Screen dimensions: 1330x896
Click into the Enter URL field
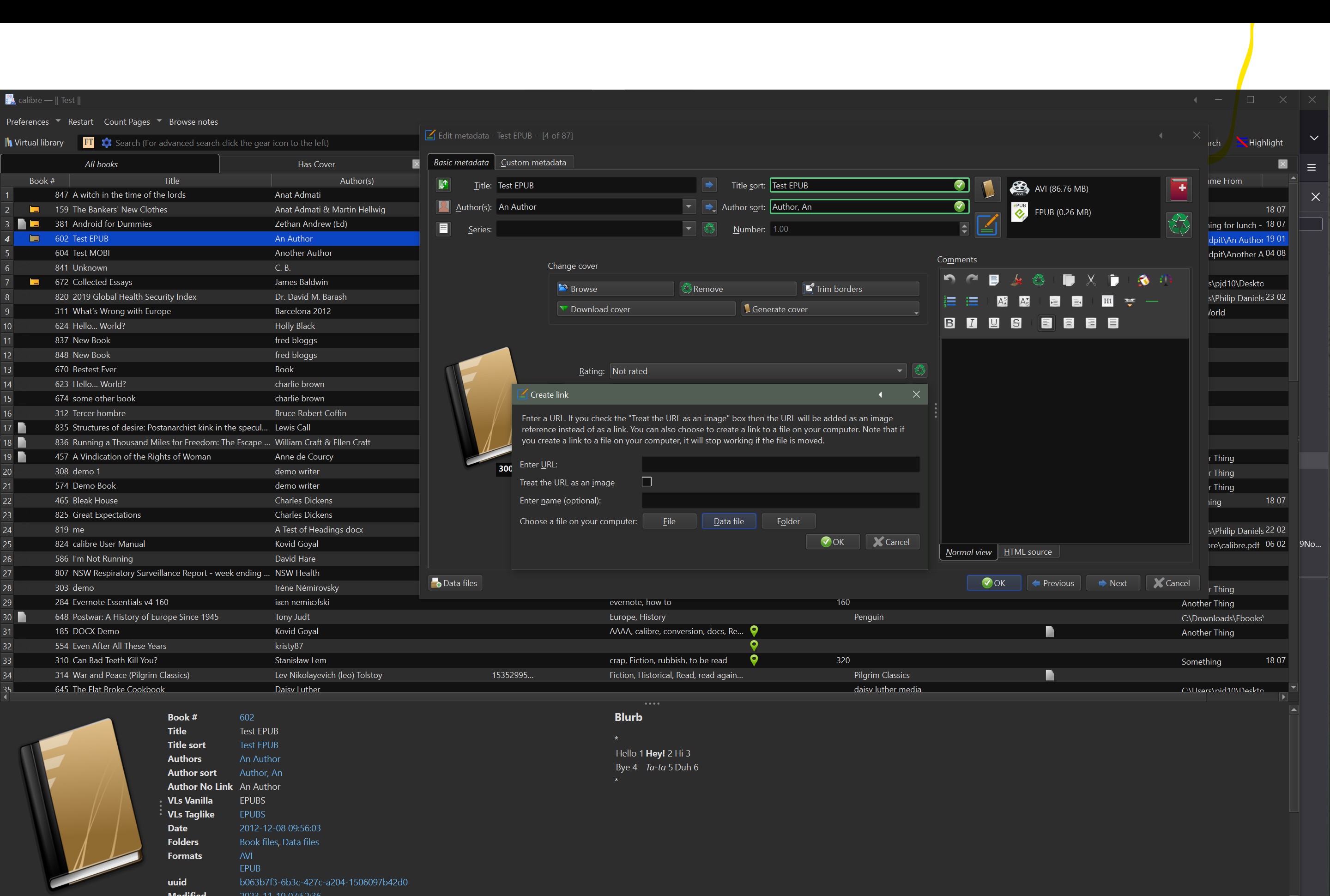point(780,464)
